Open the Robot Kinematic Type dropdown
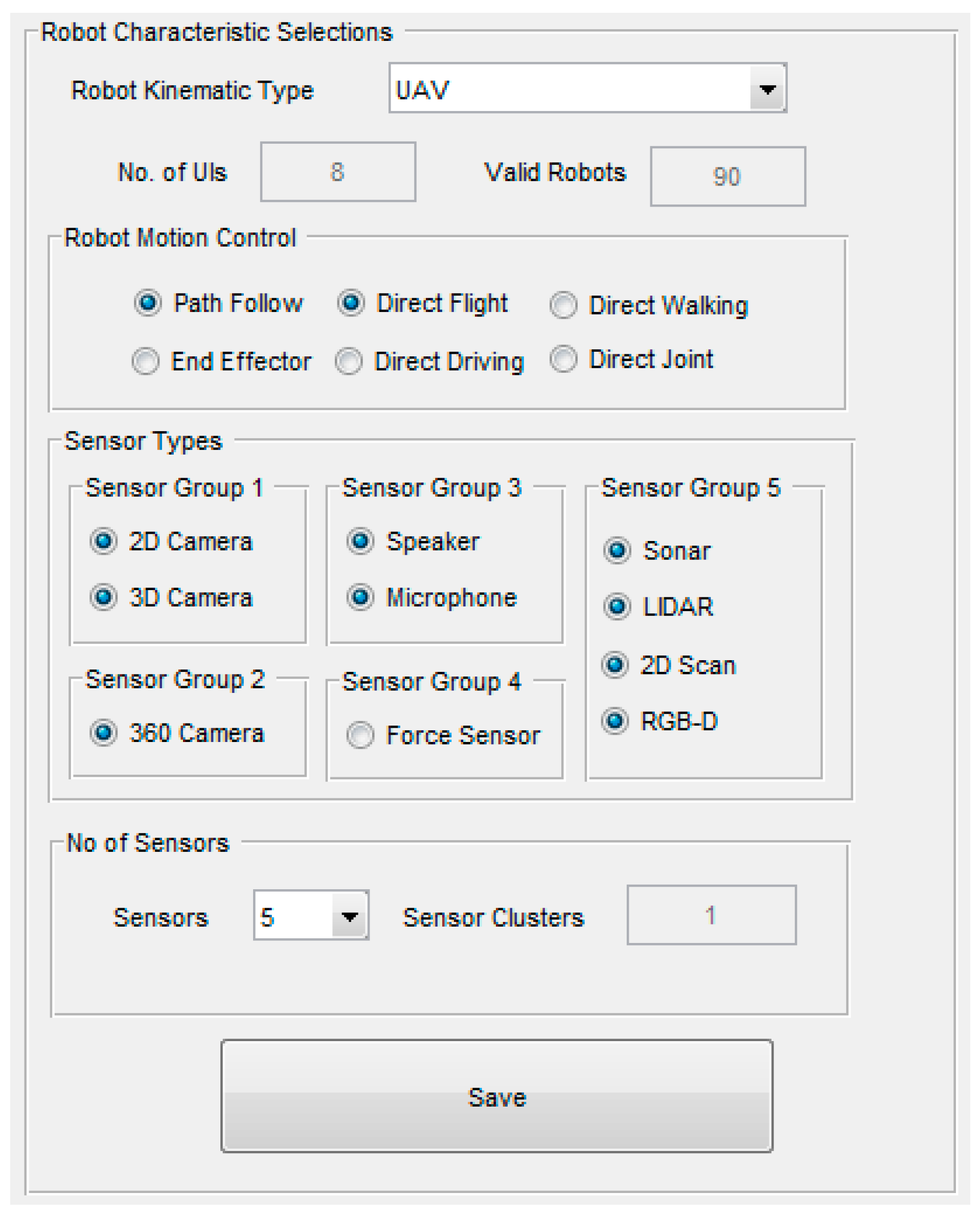Viewport: 980px width, 1216px height. tap(766, 88)
